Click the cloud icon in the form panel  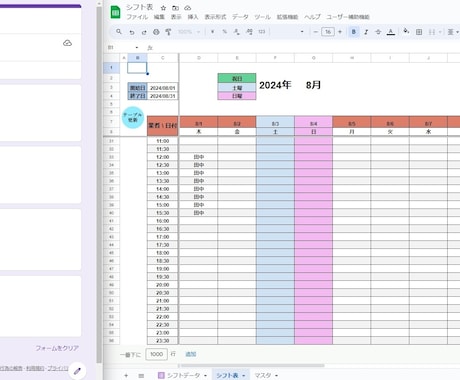(x=67, y=43)
